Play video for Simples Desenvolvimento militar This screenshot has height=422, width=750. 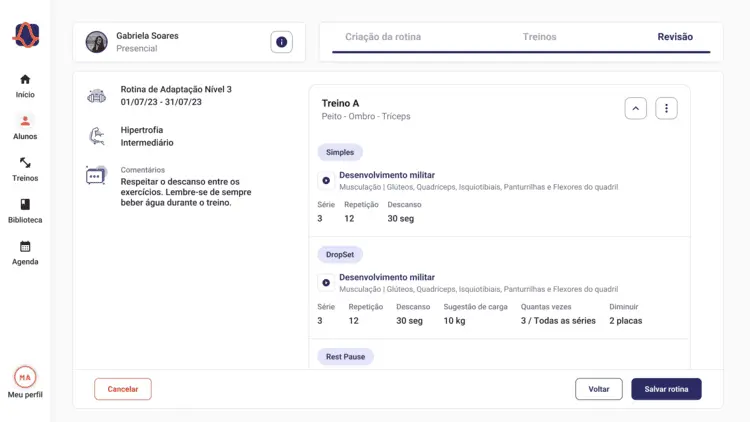tap(326, 180)
